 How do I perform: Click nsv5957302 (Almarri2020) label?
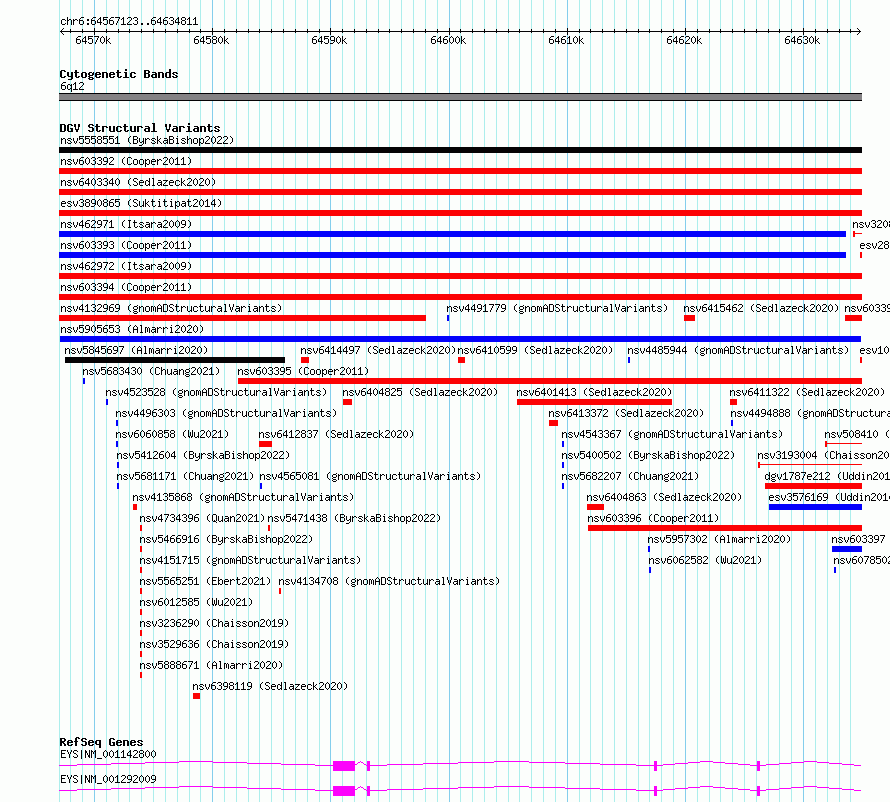[x=719, y=539]
